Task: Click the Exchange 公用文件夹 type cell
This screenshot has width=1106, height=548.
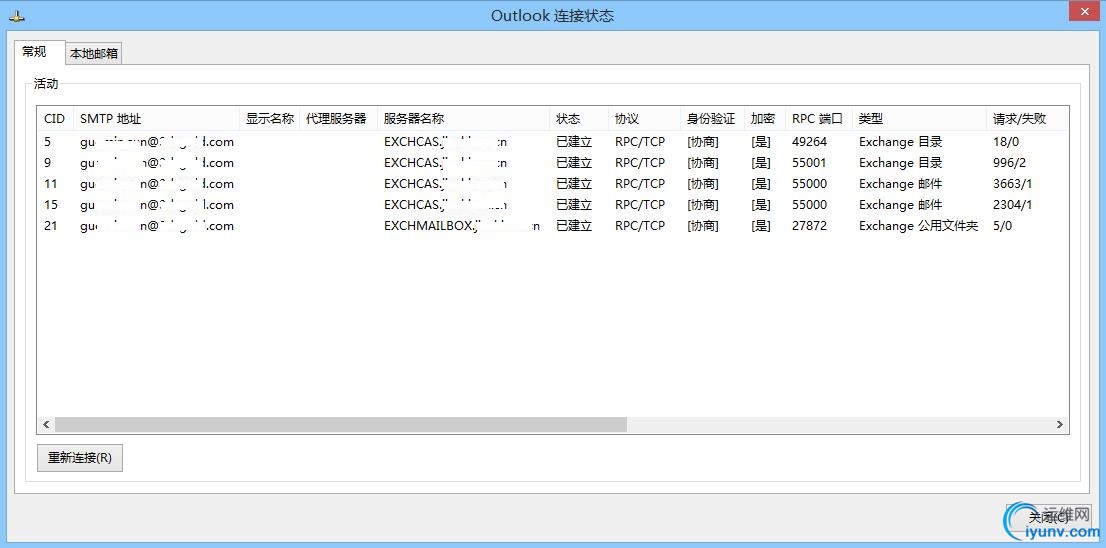Action: [x=918, y=226]
